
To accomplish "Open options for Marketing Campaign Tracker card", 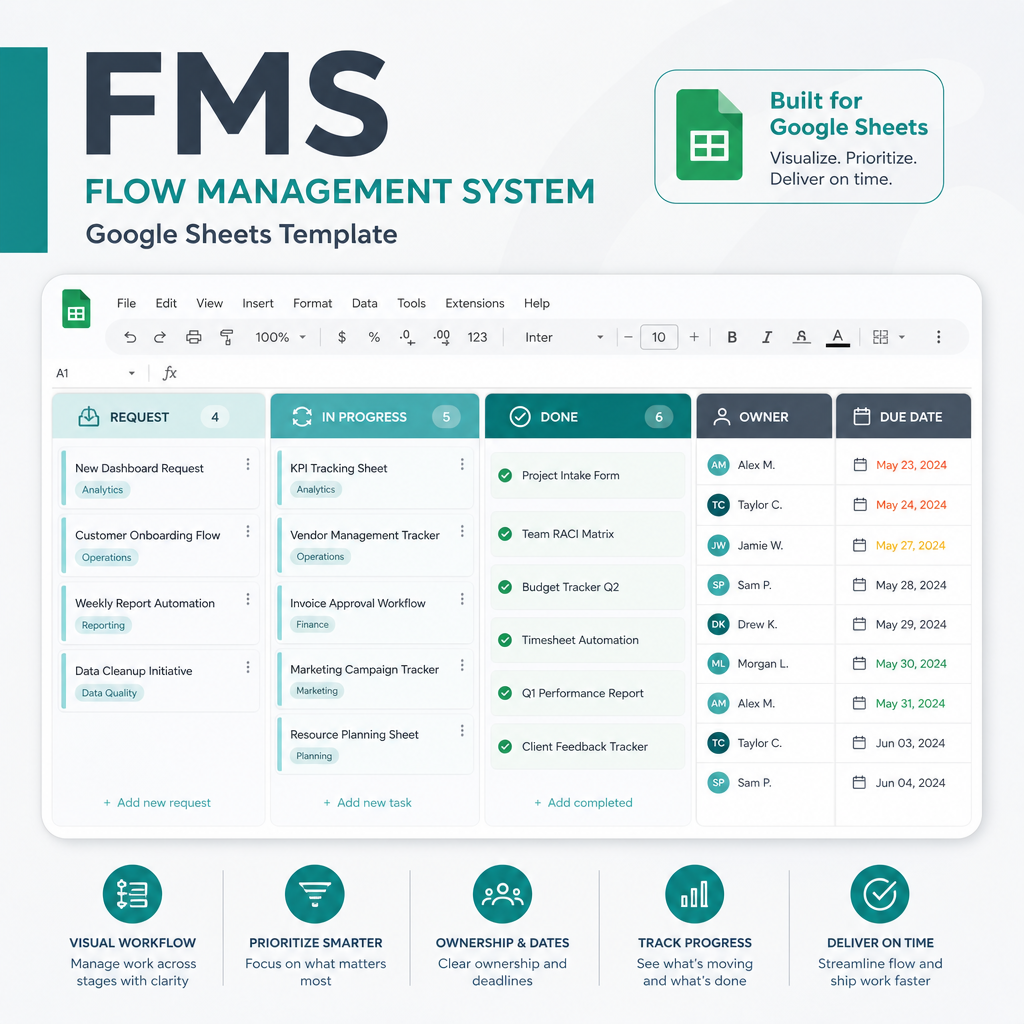I will tap(462, 665).
